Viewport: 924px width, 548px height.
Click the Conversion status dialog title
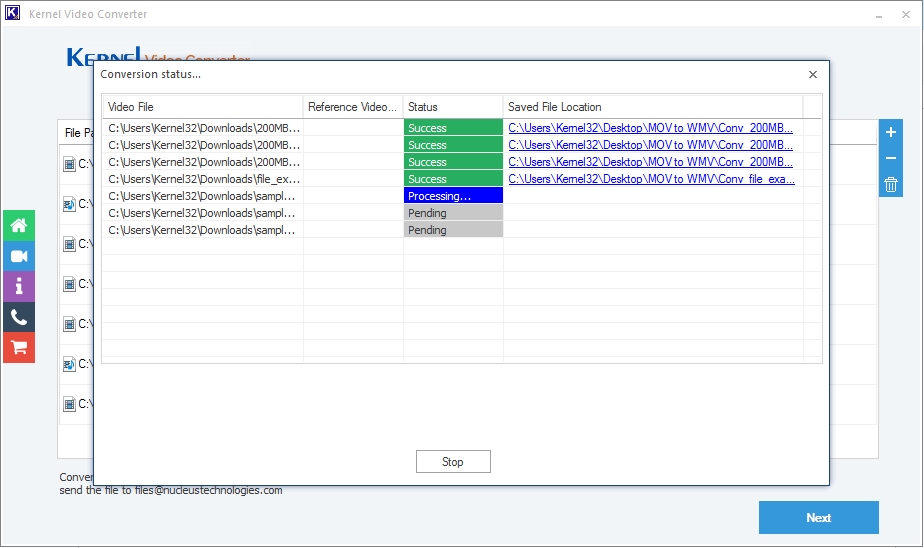pyautogui.click(x=150, y=74)
